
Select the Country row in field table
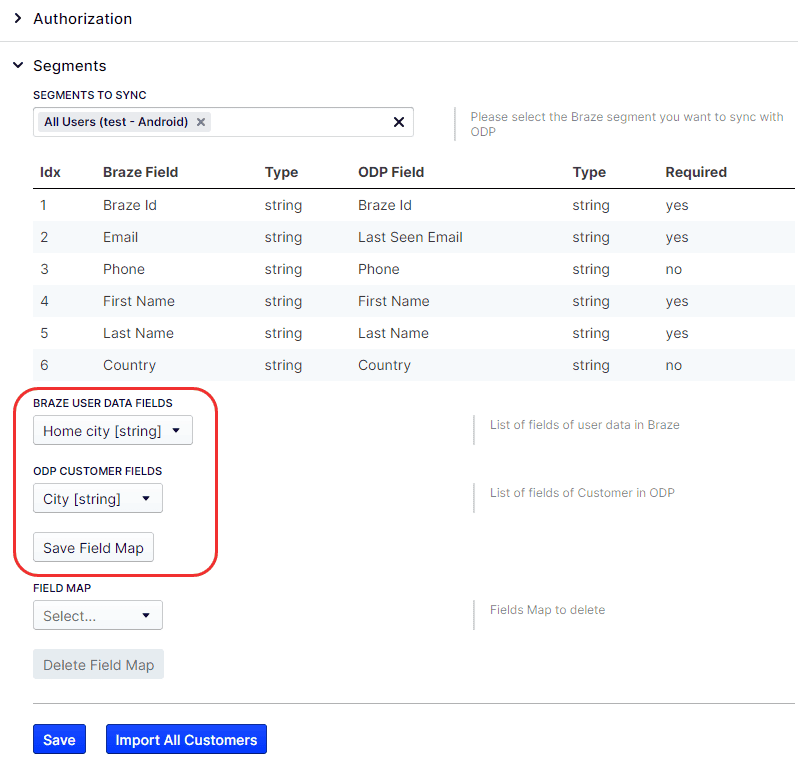(130, 365)
